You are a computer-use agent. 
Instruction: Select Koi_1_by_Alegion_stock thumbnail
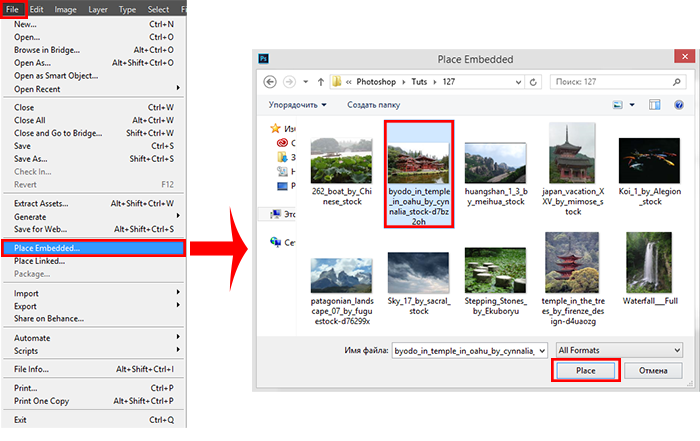pyautogui.click(x=649, y=161)
